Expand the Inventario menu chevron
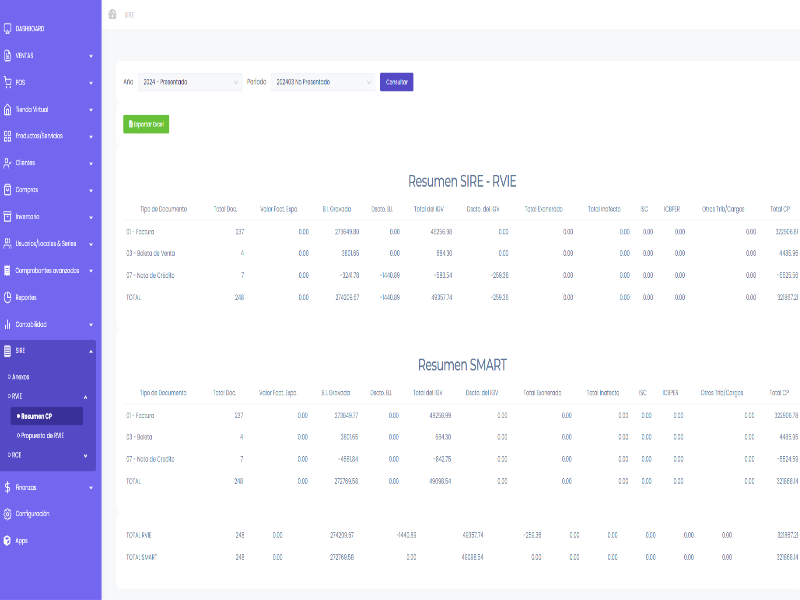 coord(91,217)
